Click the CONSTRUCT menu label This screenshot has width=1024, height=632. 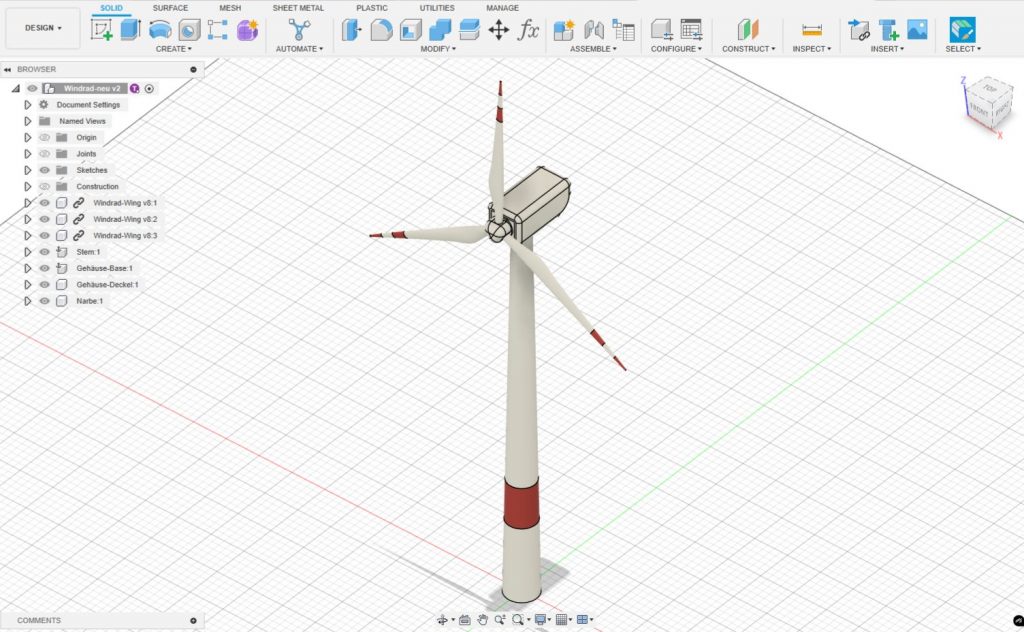click(x=748, y=49)
